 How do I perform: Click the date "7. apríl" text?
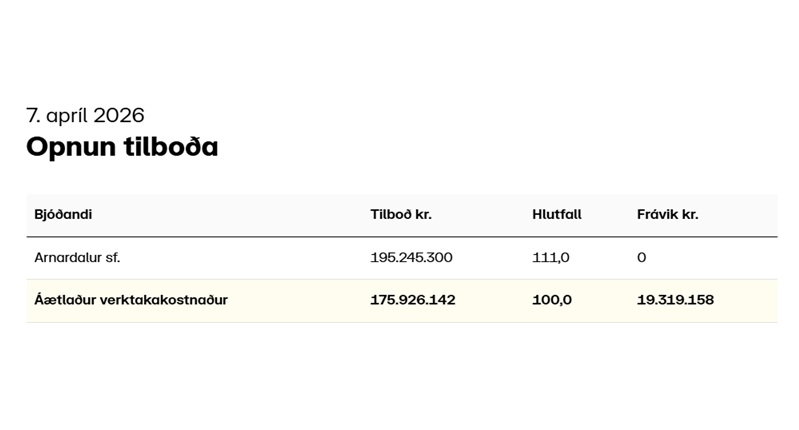[58, 115]
